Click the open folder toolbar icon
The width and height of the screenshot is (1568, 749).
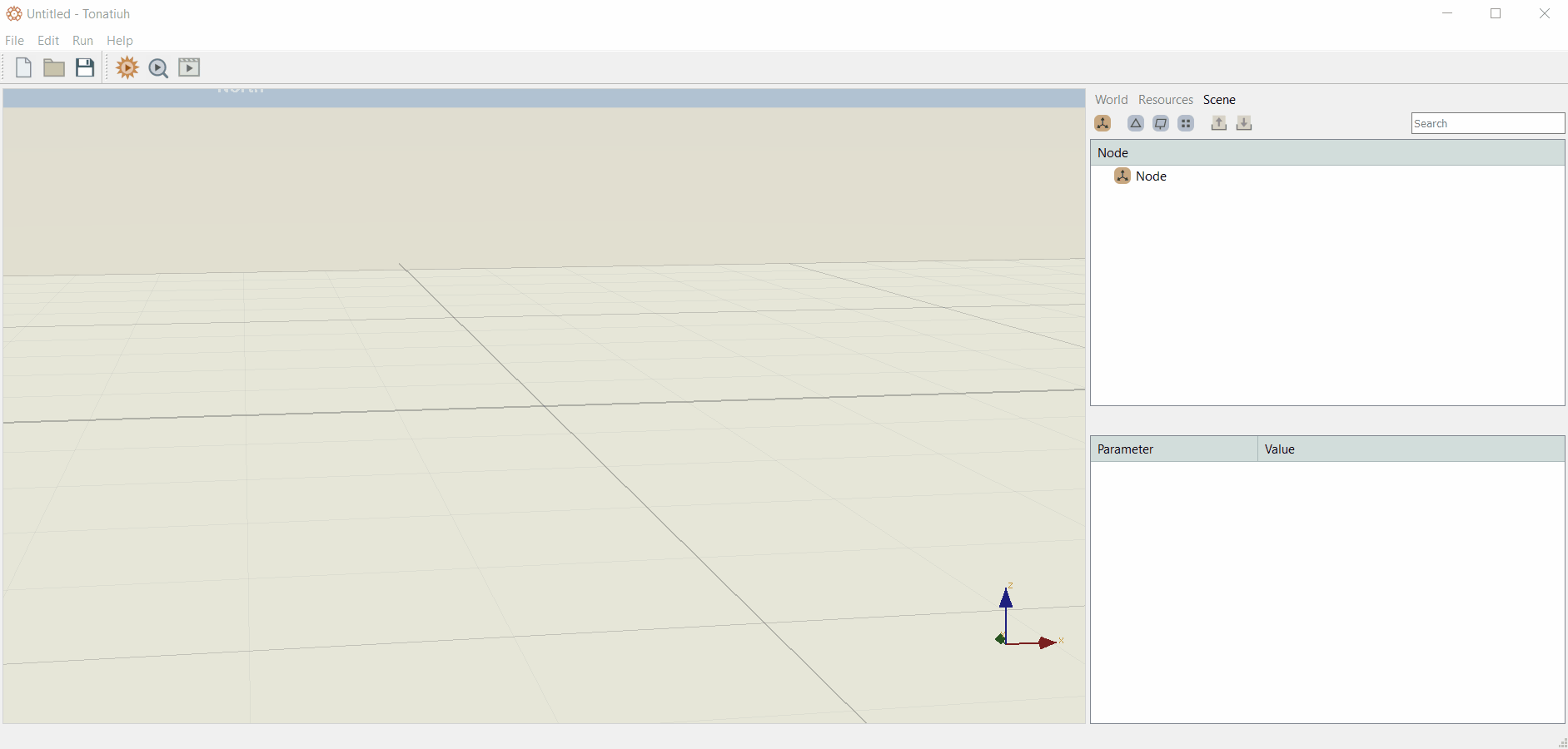[54, 67]
